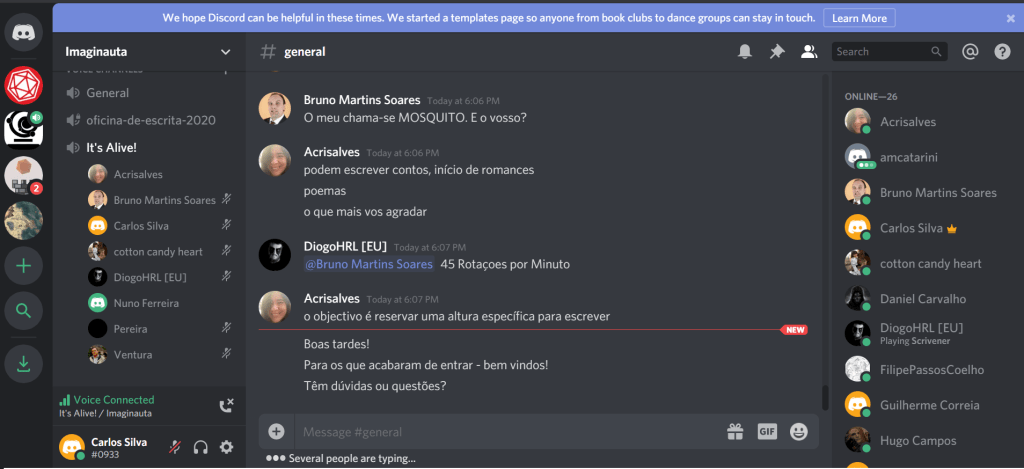Disconnect from voice channel
Image resolution: width=1024 pixels, height=469 pixels.
tap(226, 405)
